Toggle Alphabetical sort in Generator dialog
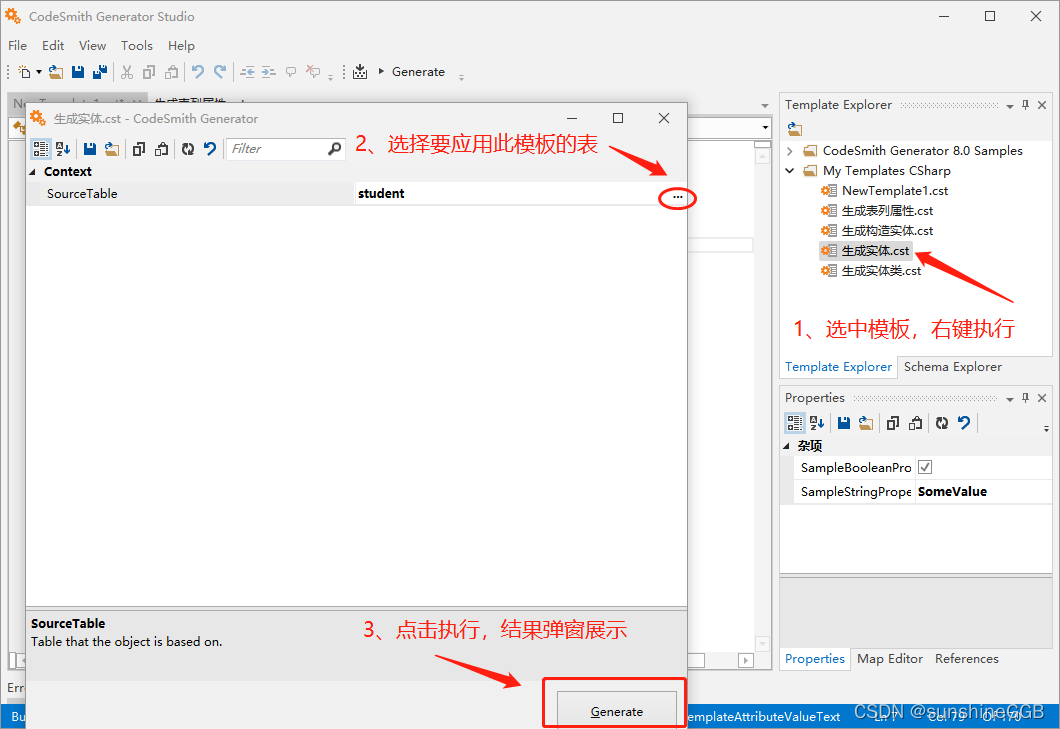 pyautogui.click(x=63, y=149)
